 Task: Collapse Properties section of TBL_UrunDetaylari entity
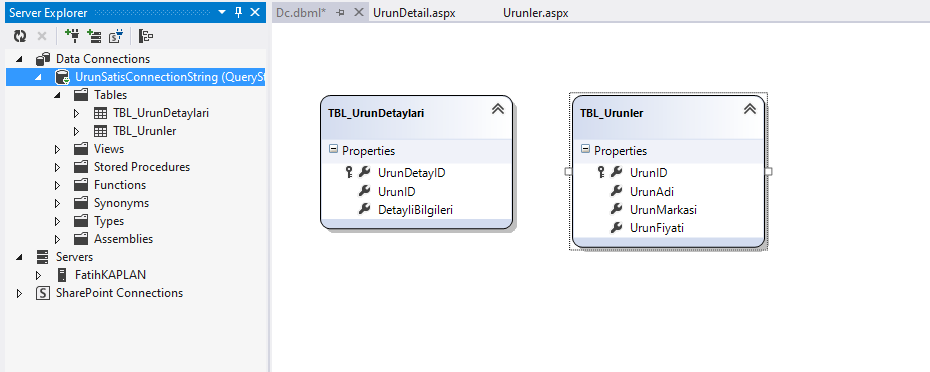333,150
